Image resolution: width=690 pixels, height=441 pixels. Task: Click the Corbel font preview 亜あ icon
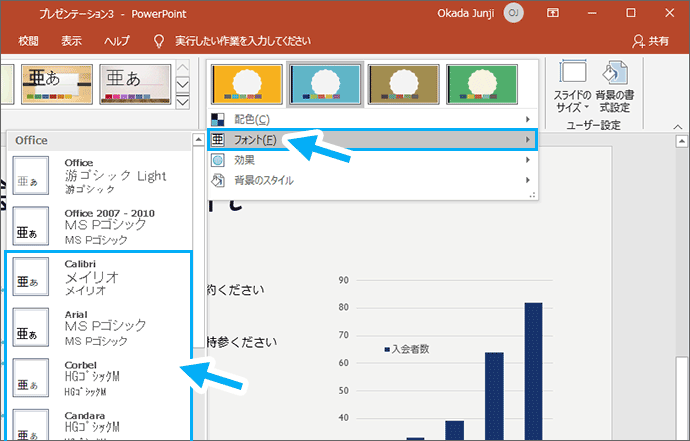click(30, 378)
